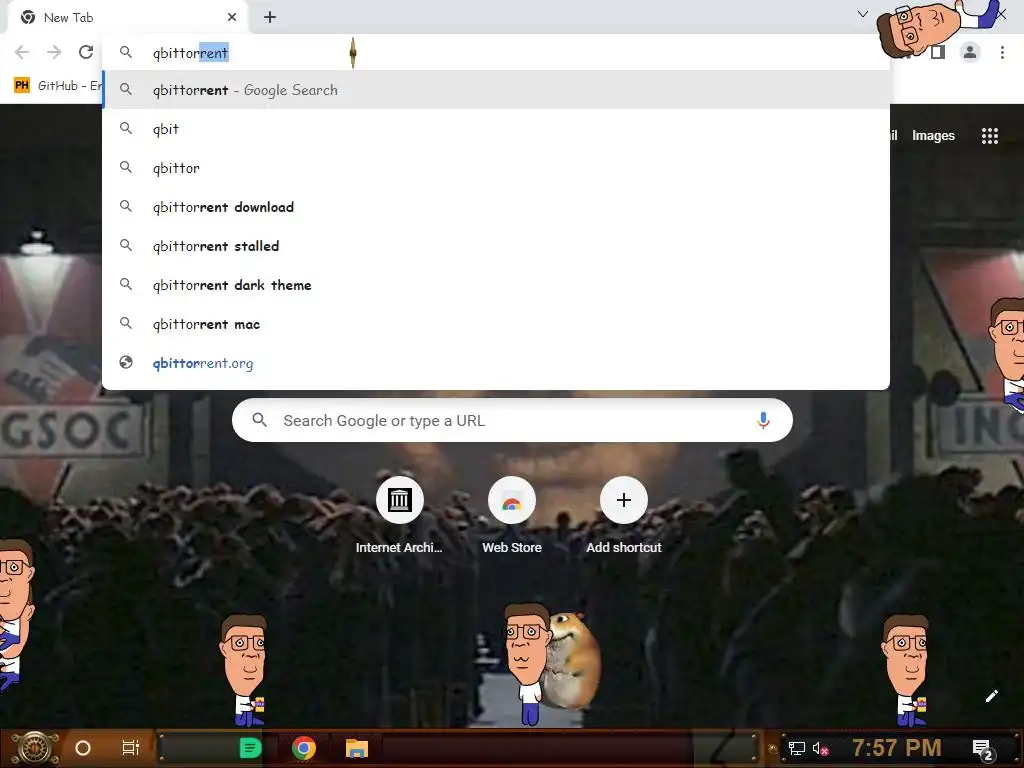Viewport: 1024px width, 768px height.
Task: Open File Explorer from the taskbar
Action: (357, 748)
